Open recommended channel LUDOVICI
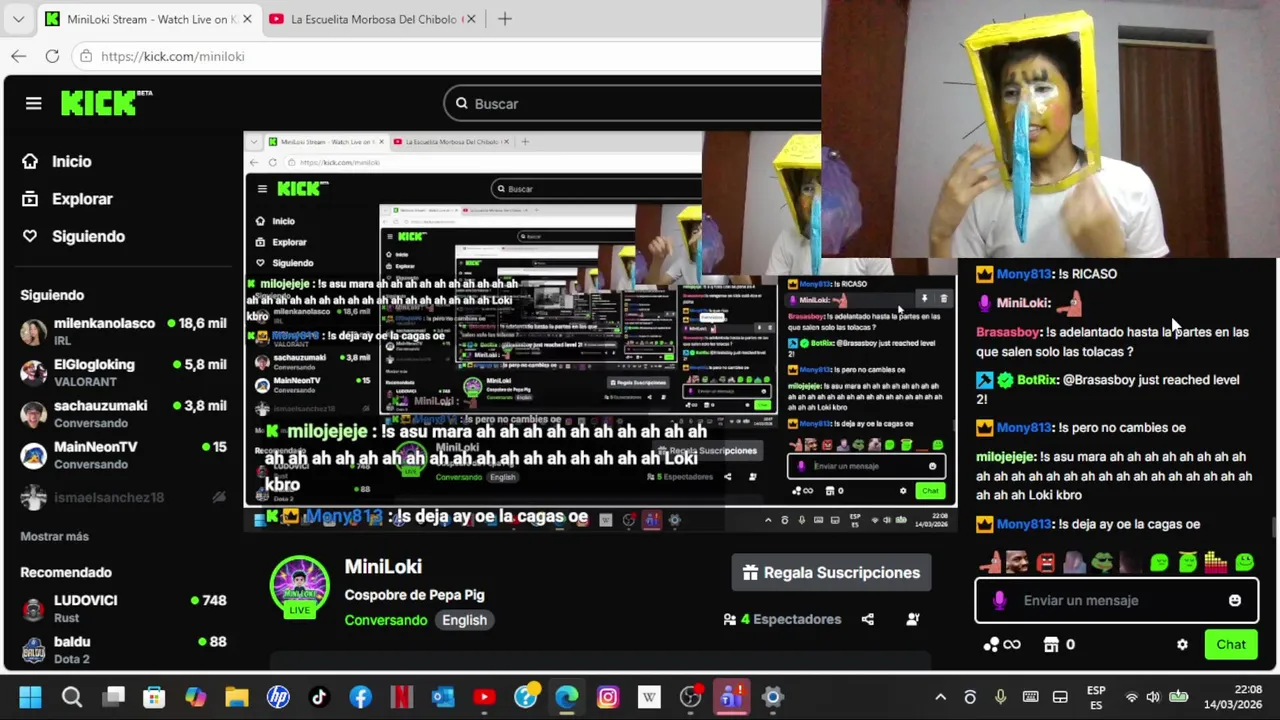Image resolution: width=1280 pixels, height=720 pixels. point(124,608)
